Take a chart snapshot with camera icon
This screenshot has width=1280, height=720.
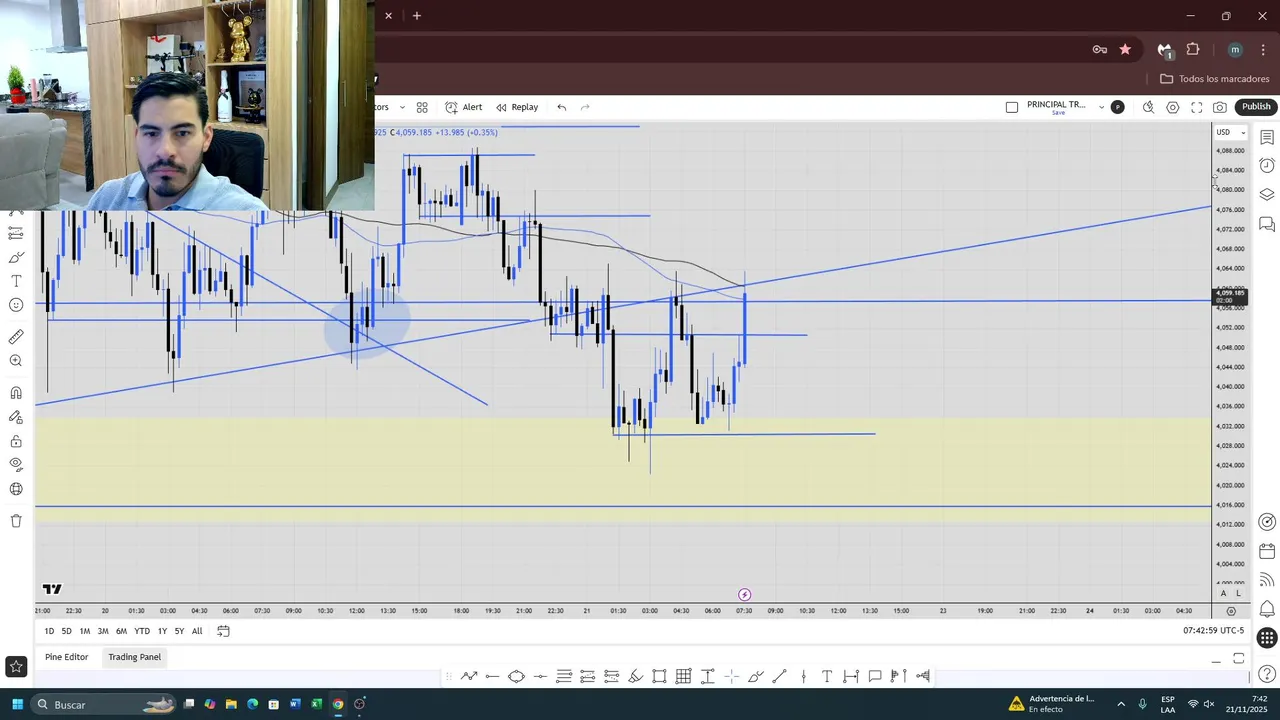(x=1220, y=107)
